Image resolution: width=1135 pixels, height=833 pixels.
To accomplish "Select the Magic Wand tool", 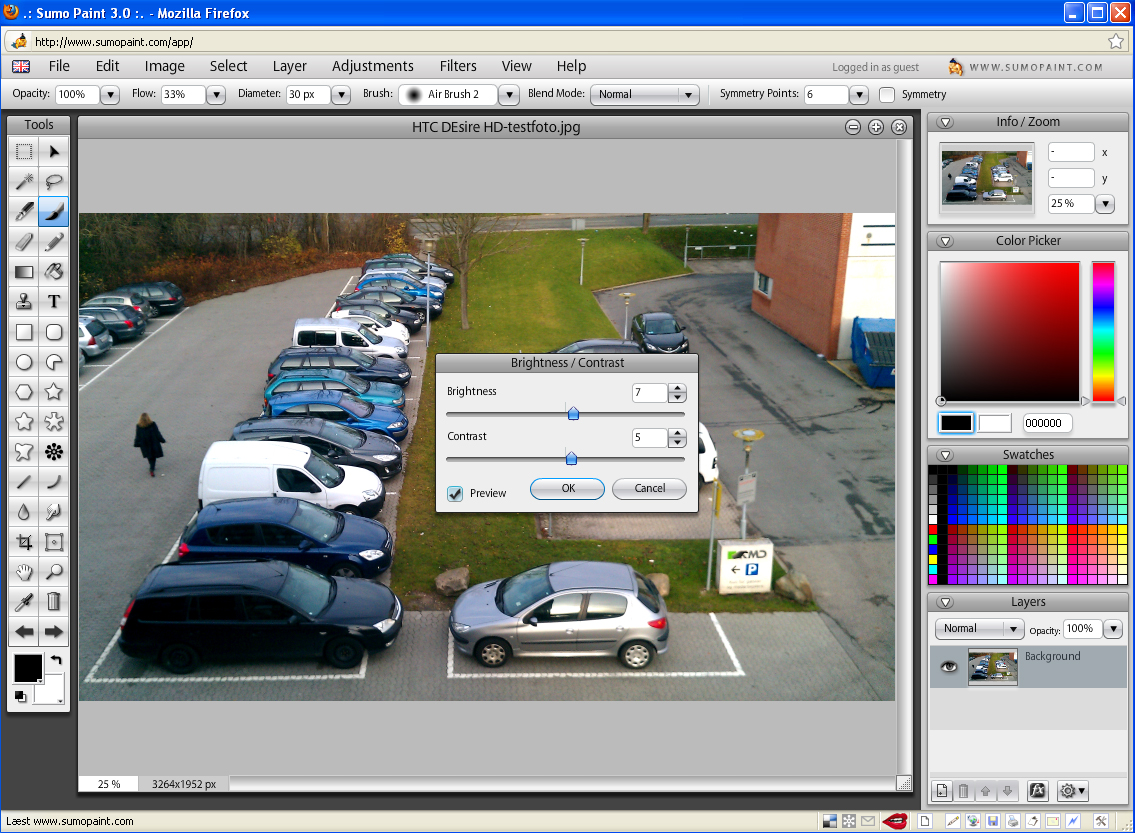I will [x=24, y=181].
